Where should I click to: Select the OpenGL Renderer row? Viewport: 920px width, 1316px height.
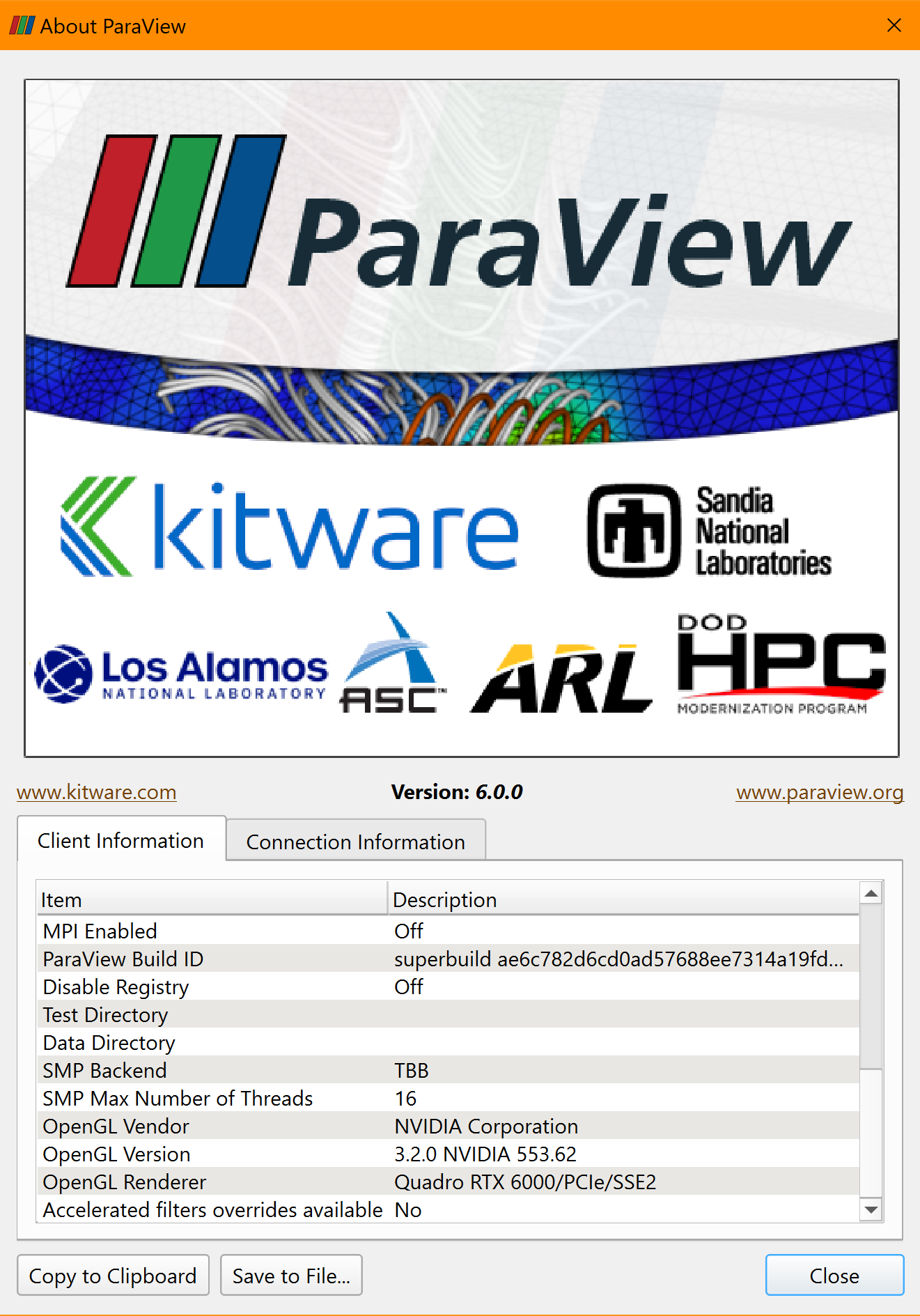pos(446,1182)
